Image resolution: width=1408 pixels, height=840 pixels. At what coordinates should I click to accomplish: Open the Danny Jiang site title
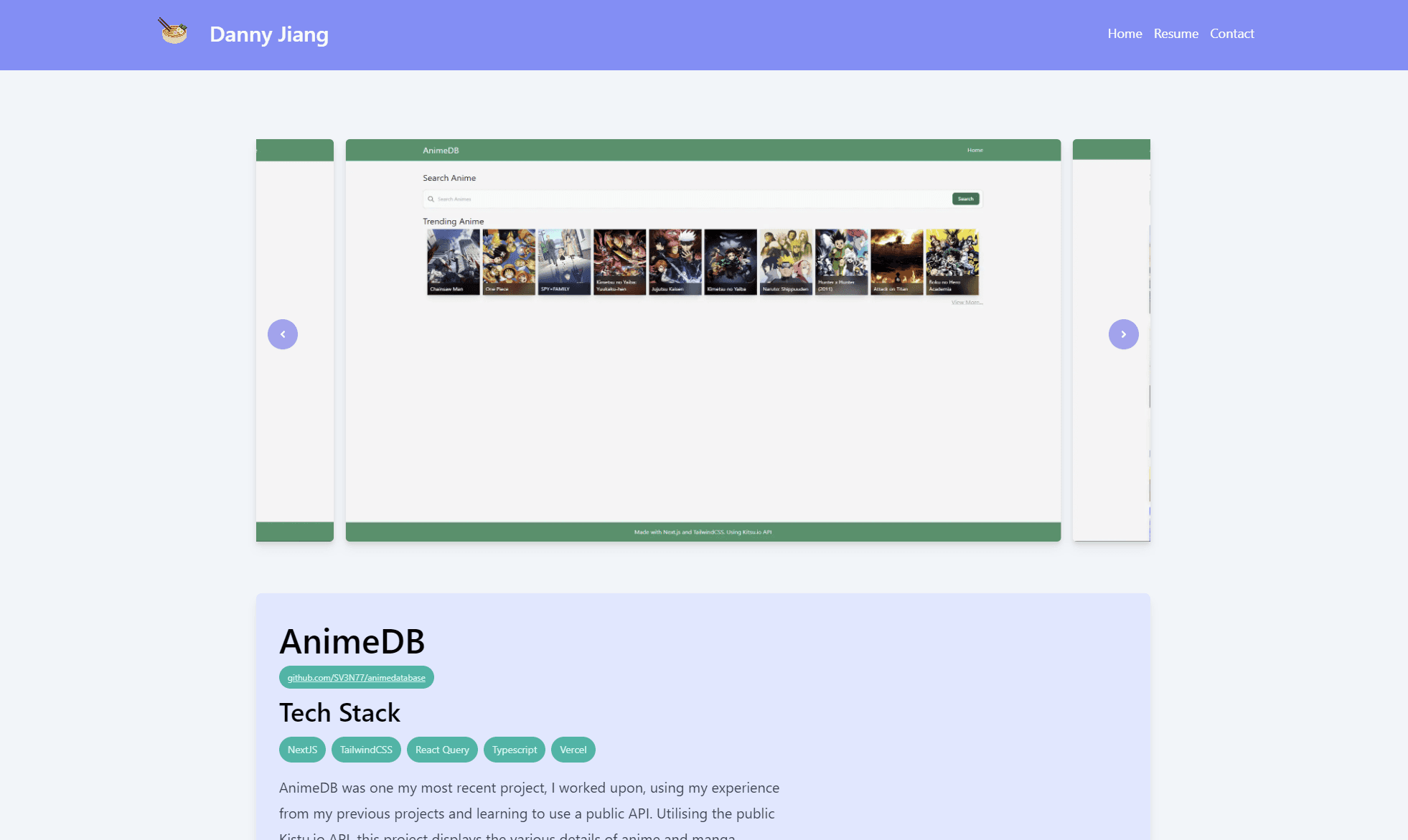pyautogui.click(x=269, y=34)
